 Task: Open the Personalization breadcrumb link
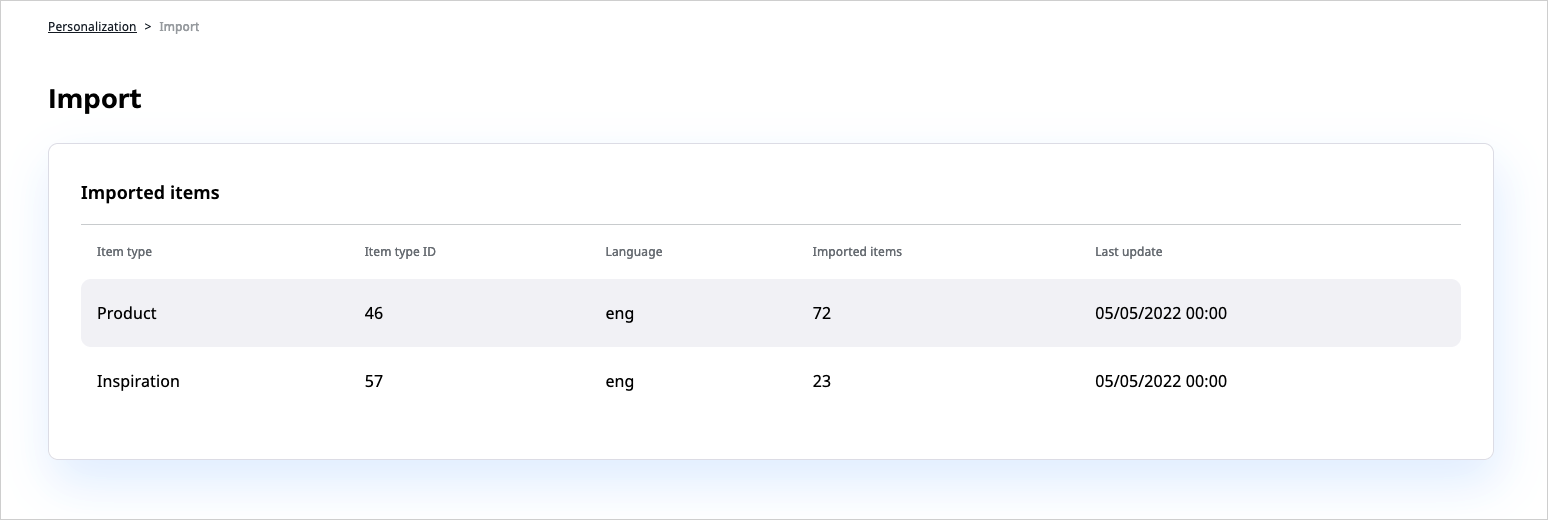coord(92,27)
